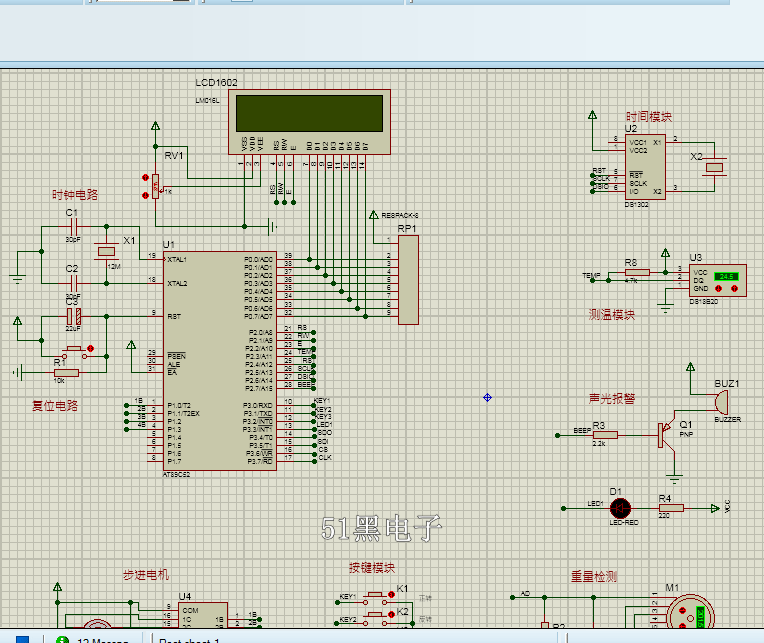
Task: Click the '按键模块' section label
Action: 372,567
